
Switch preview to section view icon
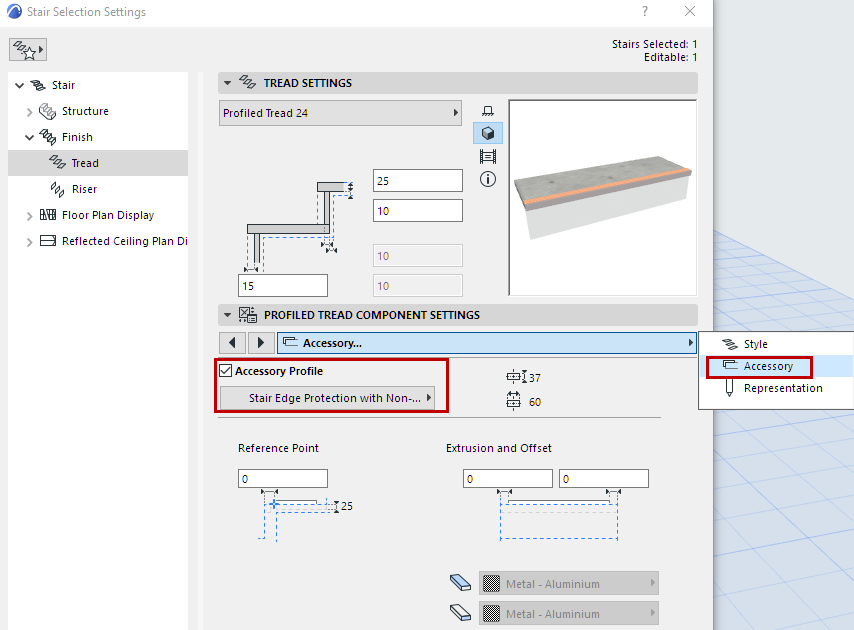click(488, 157)
